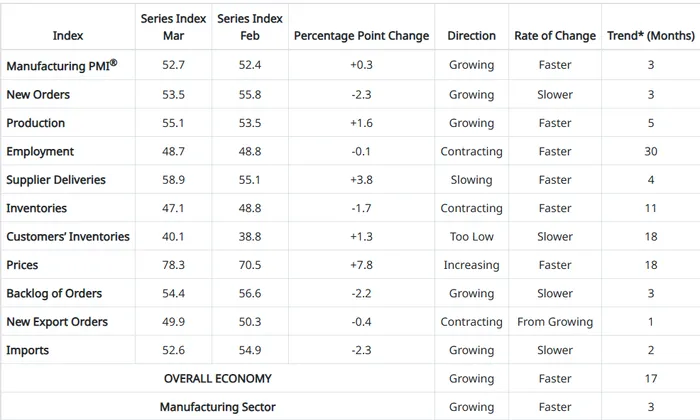Select the Employment row label
This screenshot has width=700, height=420.
point(40,152)
